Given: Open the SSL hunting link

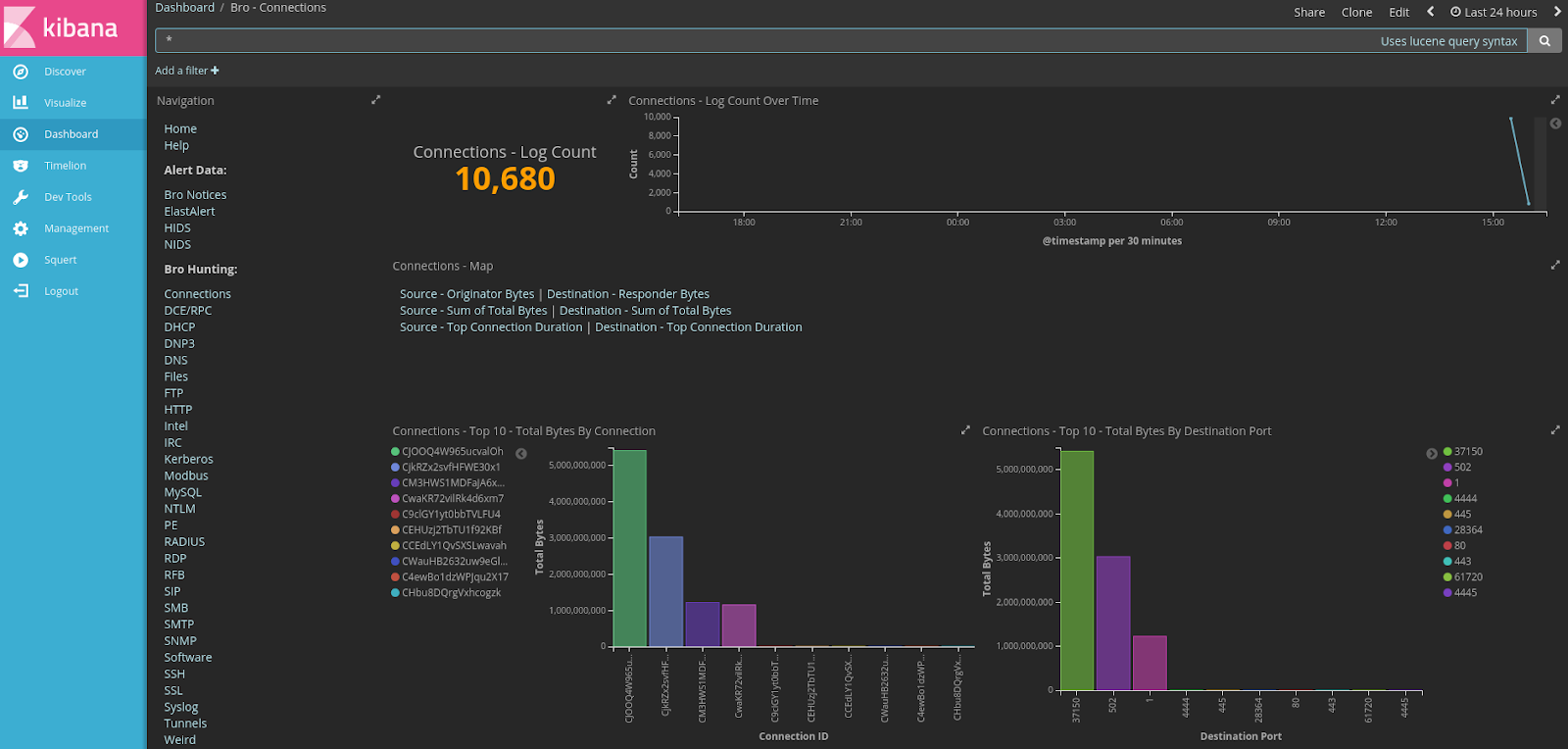Looking at the screenshot, I should tap(173, 691).
